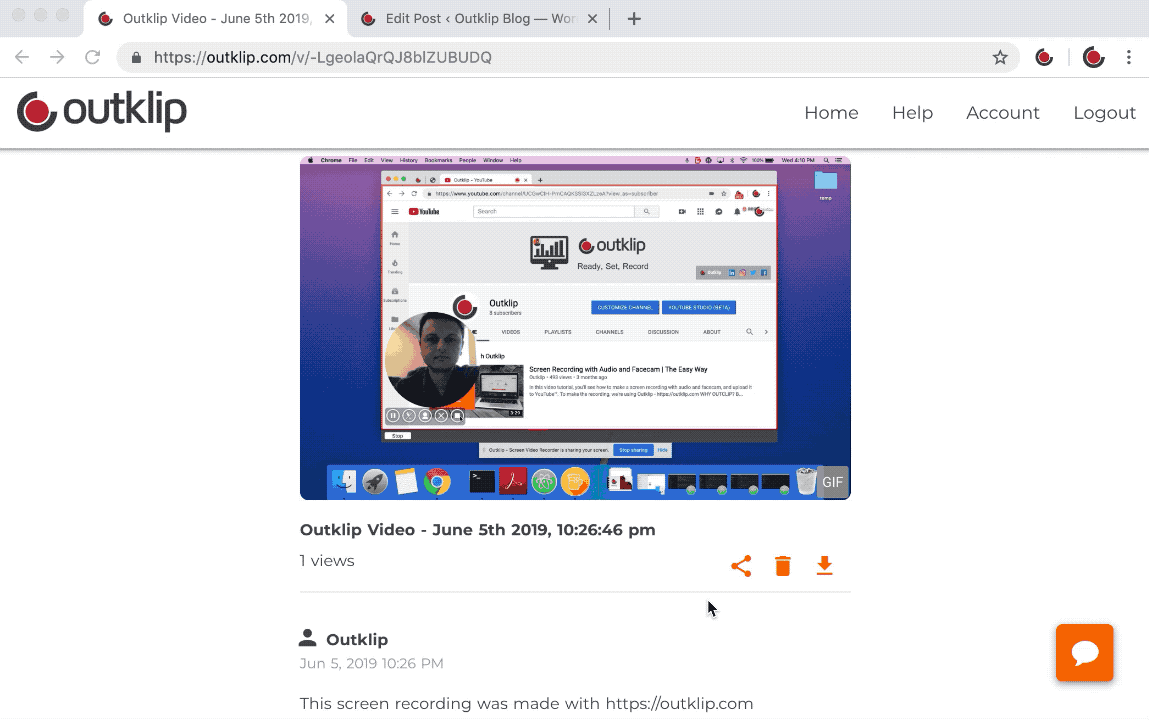Close the Outklip Video tab
1149x720 pixels.
(x=330, y=19)
